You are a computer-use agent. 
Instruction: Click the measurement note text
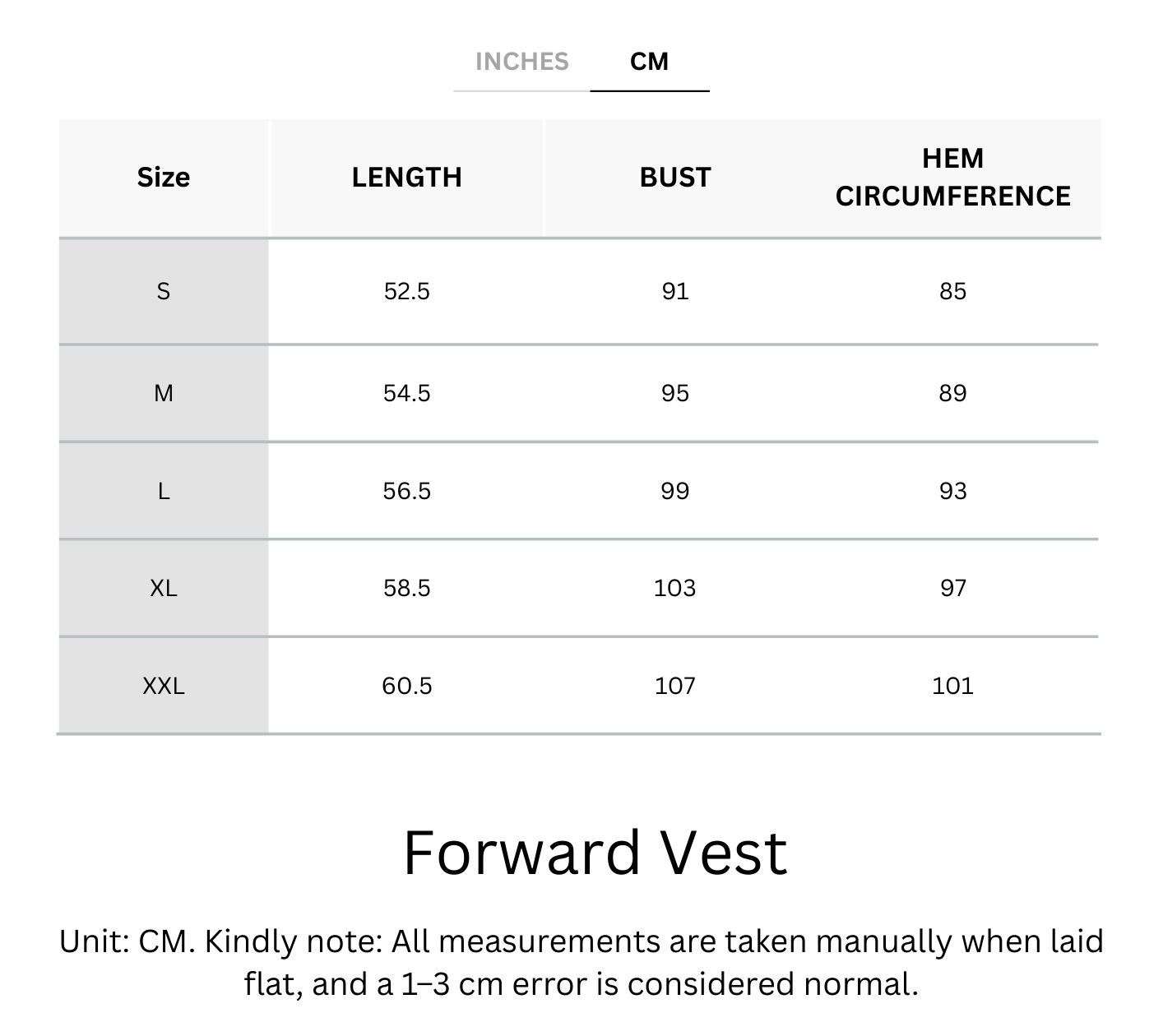(x=581, y=962)
